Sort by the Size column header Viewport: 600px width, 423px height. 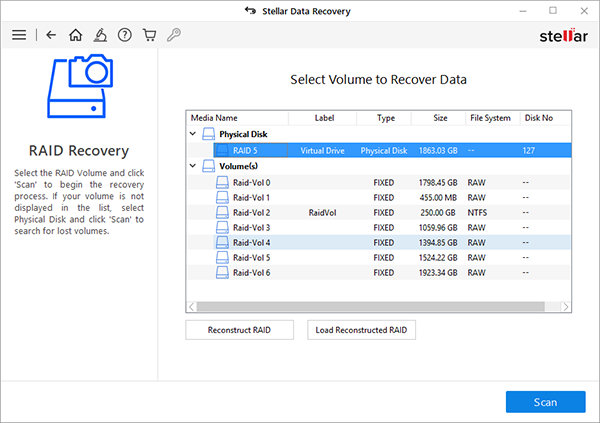[439, 118]
